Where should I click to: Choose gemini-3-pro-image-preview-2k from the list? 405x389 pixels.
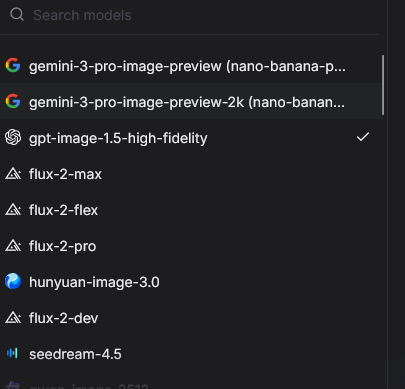tap(191, 102)
